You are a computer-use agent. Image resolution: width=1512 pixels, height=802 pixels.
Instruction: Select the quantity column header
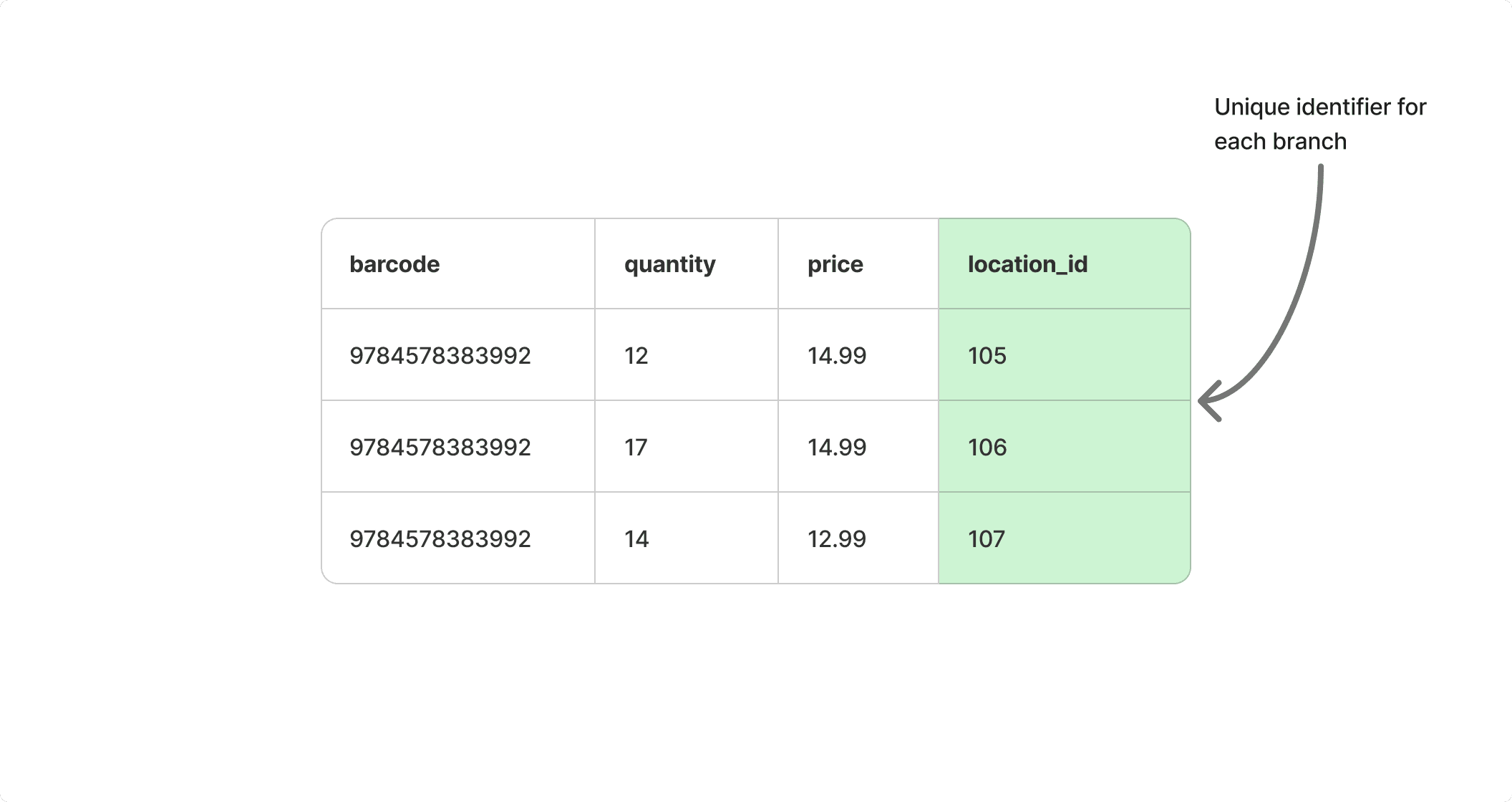tap(669, 264)
